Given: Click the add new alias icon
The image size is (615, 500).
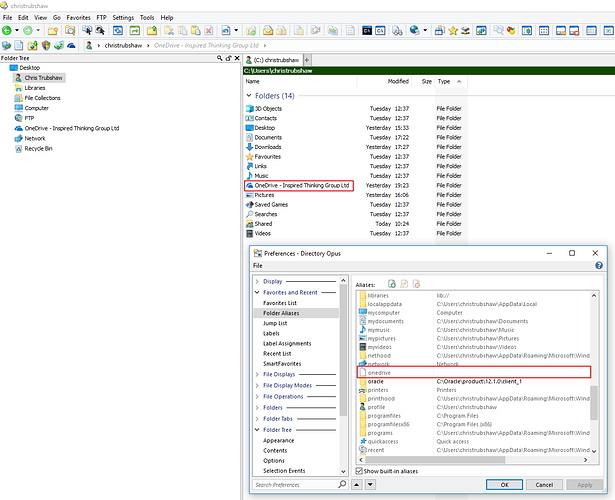Looking at the screenshot, I should (391, 284).
